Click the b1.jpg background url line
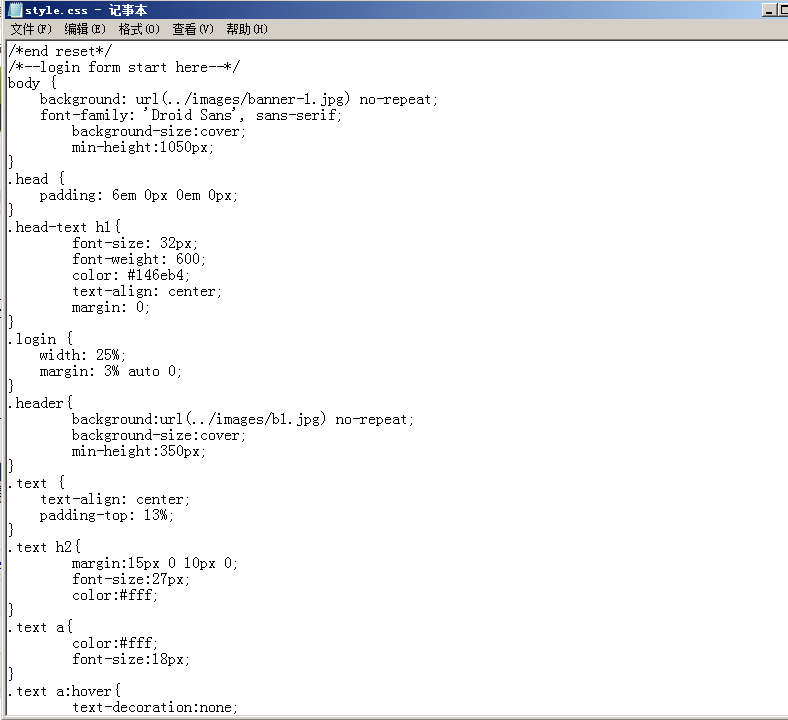This screenshot has width=788, height=720. tap(242, 419)
